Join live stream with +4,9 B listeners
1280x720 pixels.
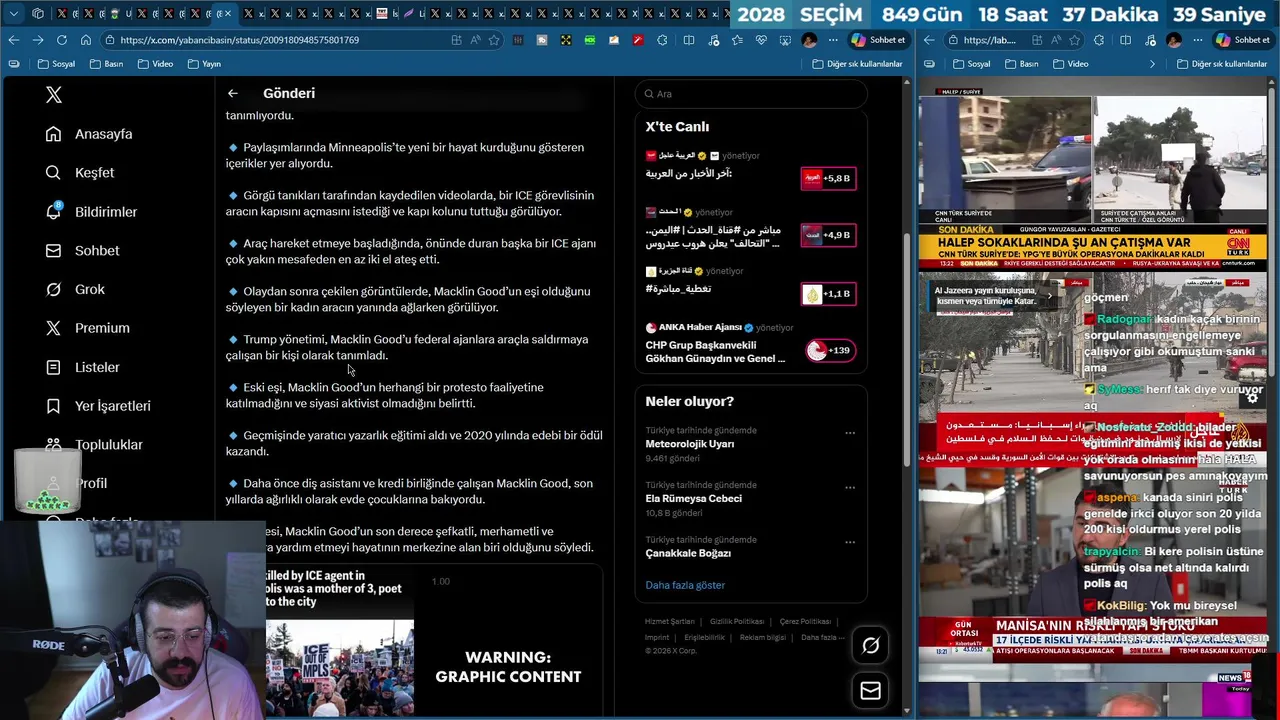point(828,235)
